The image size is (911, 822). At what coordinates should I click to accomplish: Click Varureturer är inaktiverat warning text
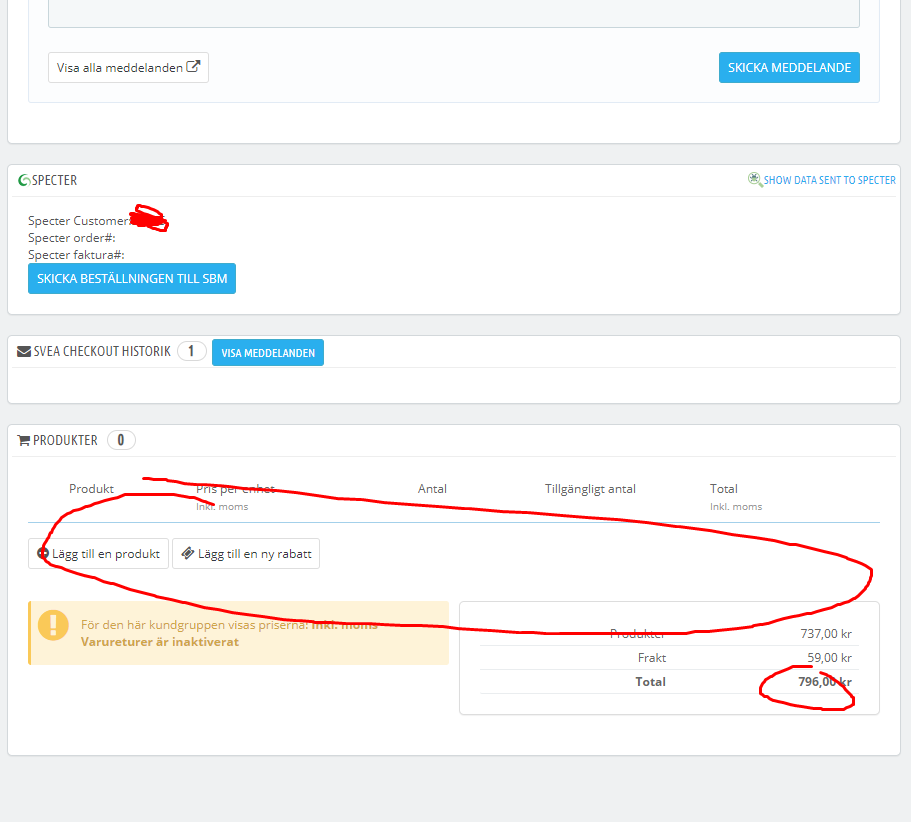[x=160, y=642]
